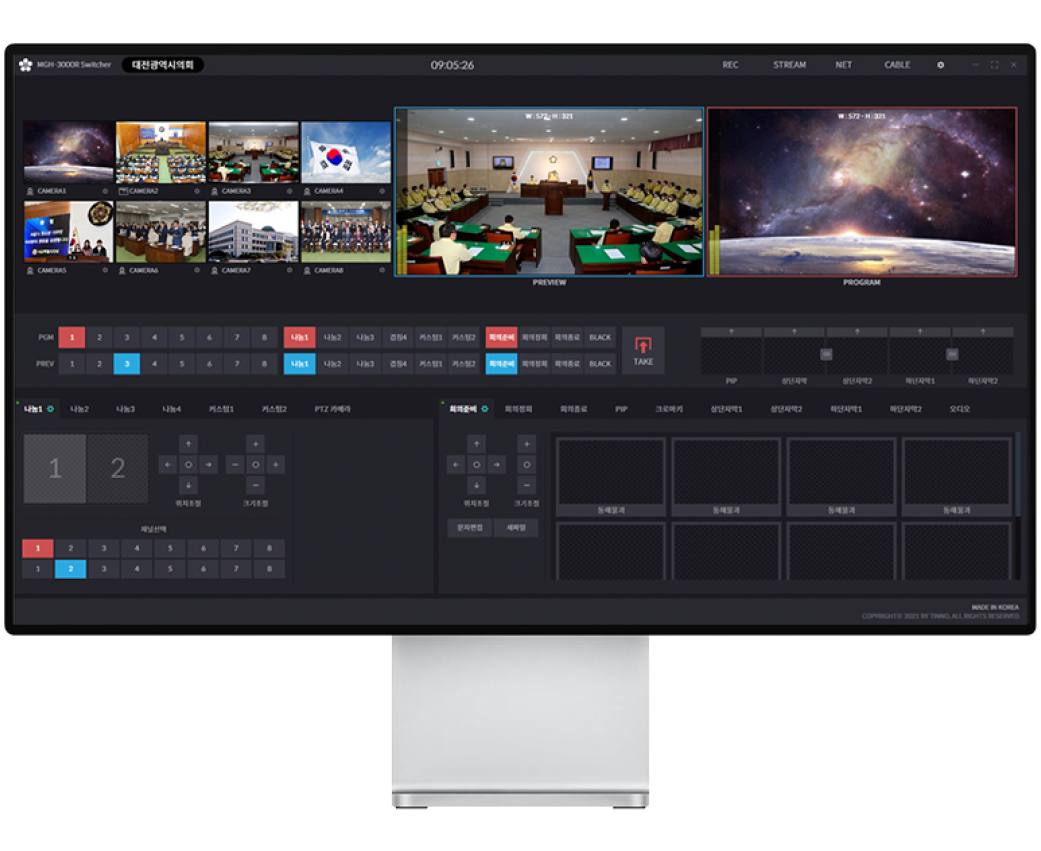Move position down in the 회의준비 panel
Viewport: 1041px width, 851px height.
(476, 485)
